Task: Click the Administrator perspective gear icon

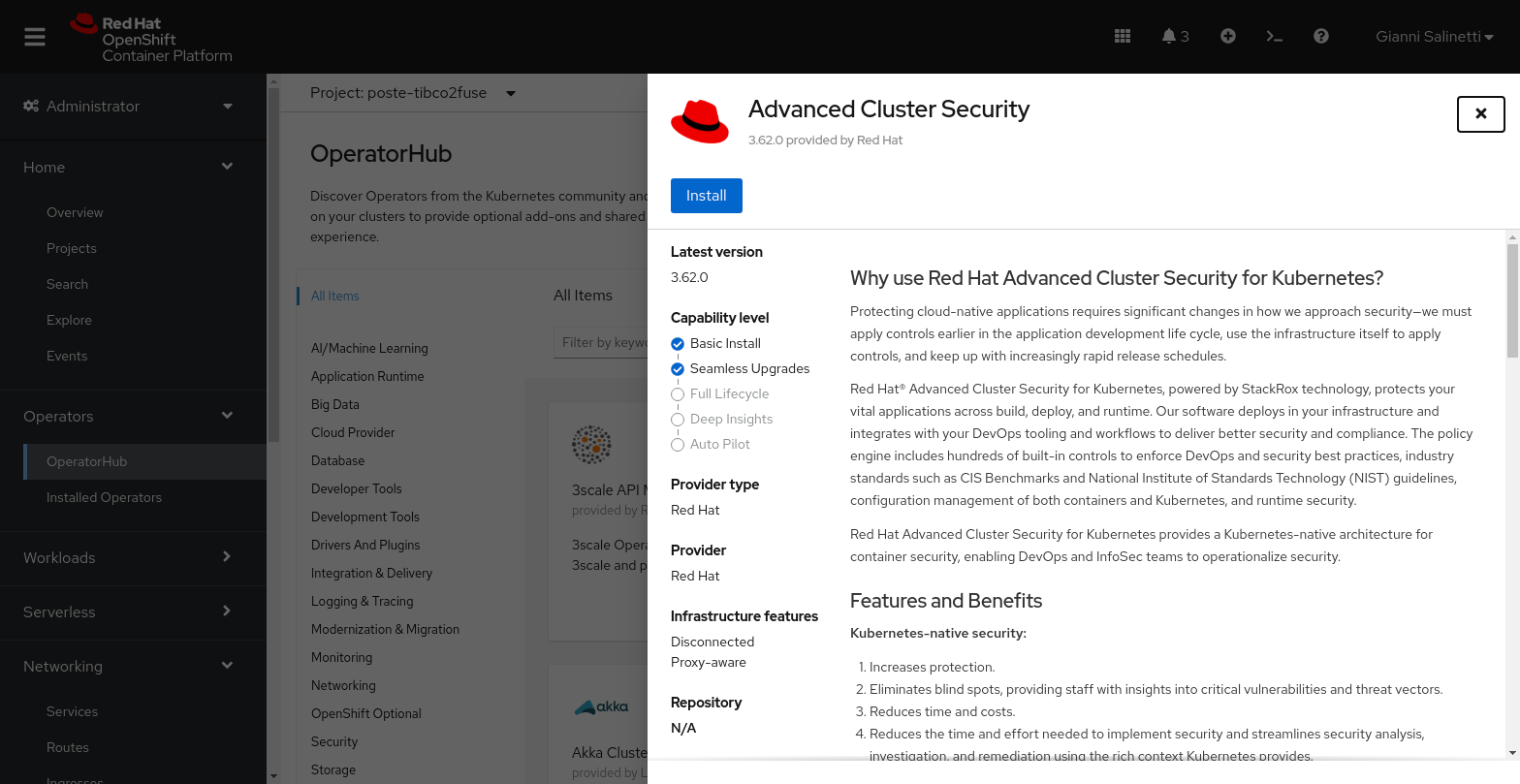Action: pyautogui.click(x=31, y=106)
